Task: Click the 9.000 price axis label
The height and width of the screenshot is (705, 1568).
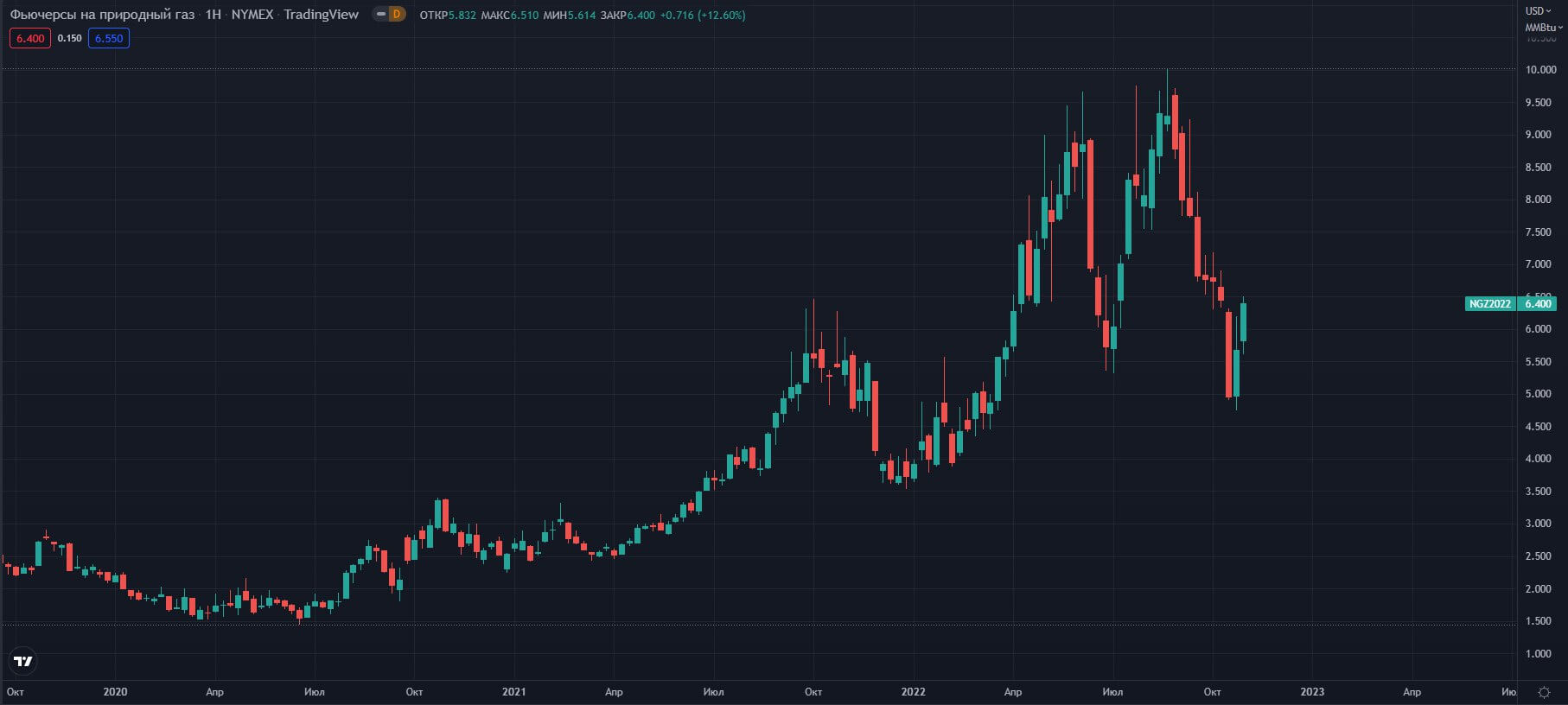Action: [1539, 135]
